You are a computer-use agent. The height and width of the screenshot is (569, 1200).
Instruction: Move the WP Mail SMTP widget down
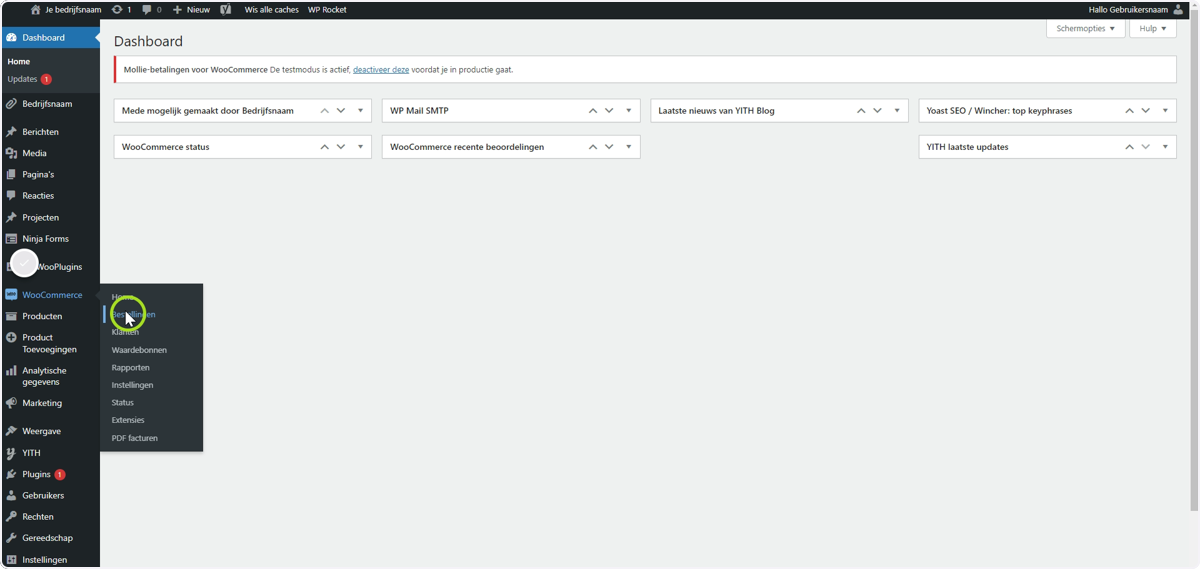tap(609, 110)
